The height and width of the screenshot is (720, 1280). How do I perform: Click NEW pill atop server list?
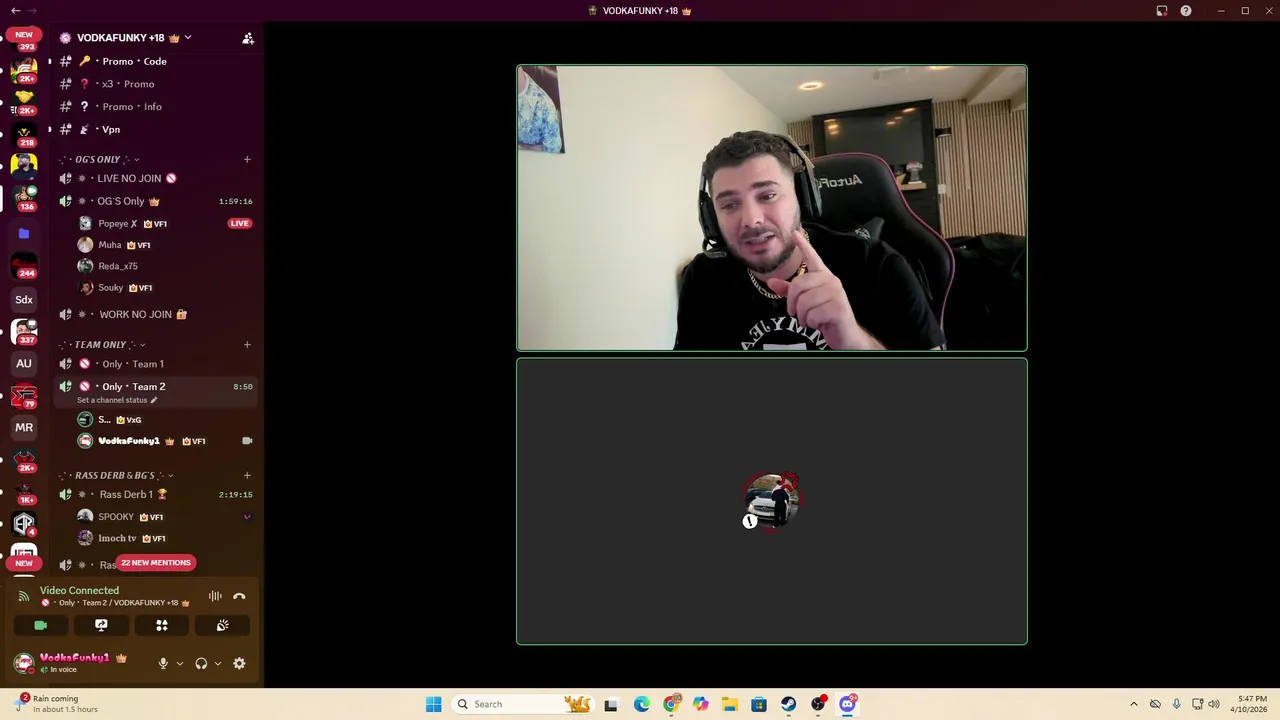[24, 34]
